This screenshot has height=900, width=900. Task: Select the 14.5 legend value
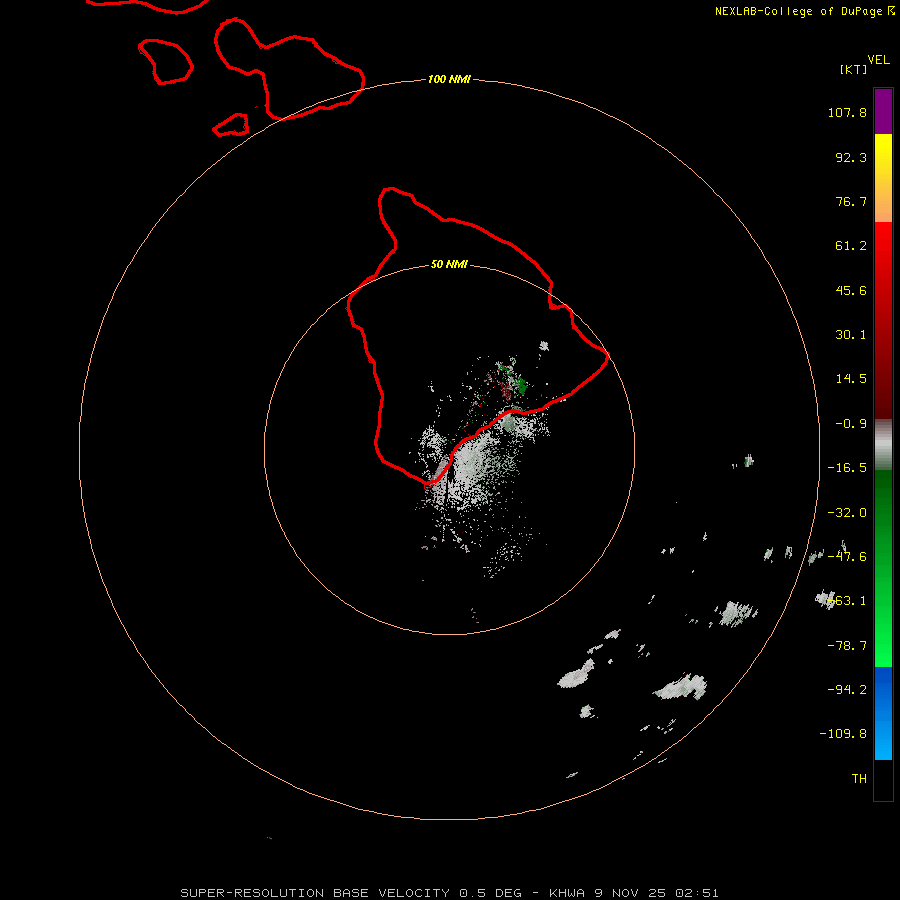851,379
